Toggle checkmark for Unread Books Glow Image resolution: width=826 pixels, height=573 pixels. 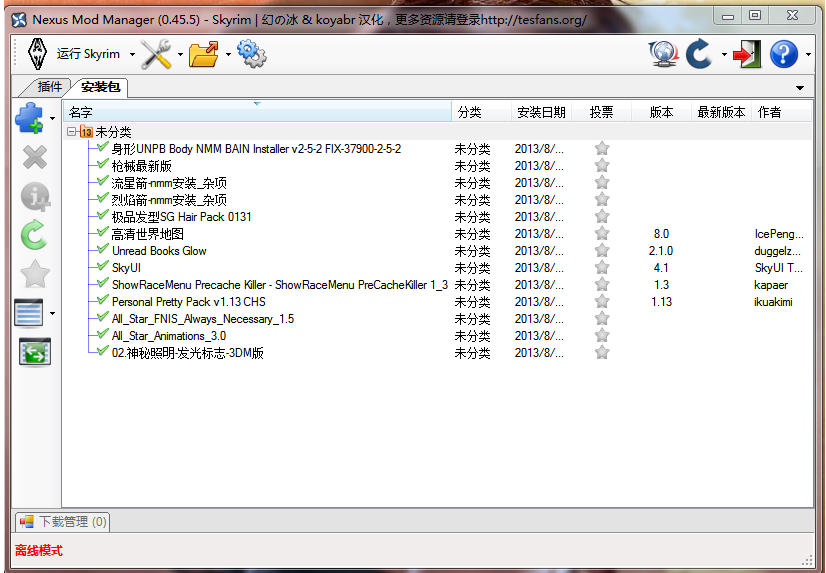coord(103,250)
